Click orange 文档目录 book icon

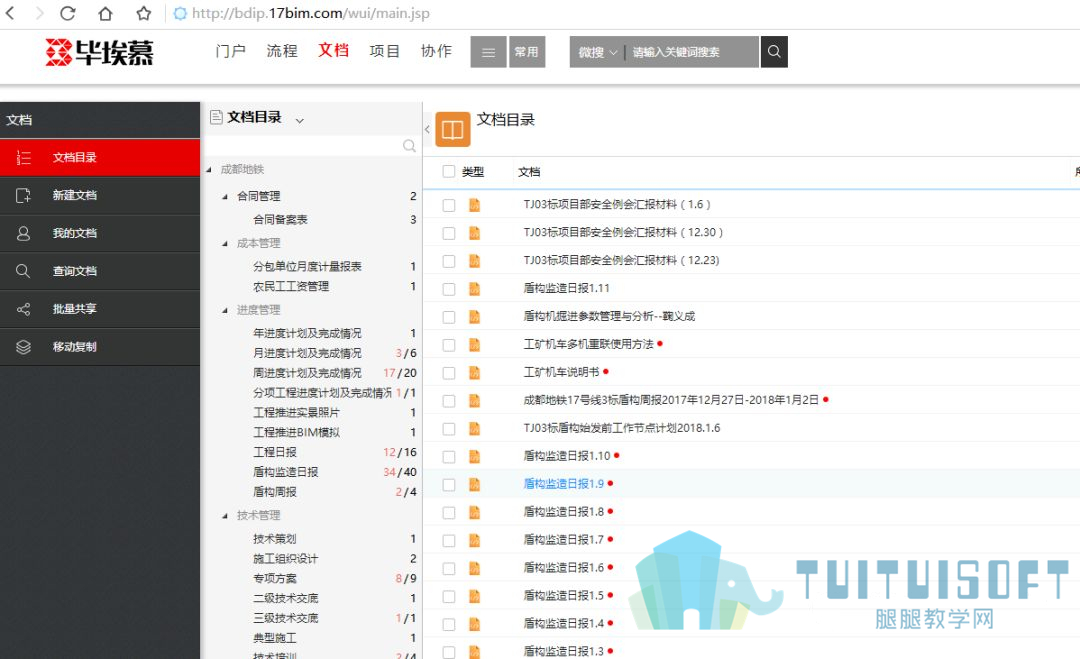point(453,129)
